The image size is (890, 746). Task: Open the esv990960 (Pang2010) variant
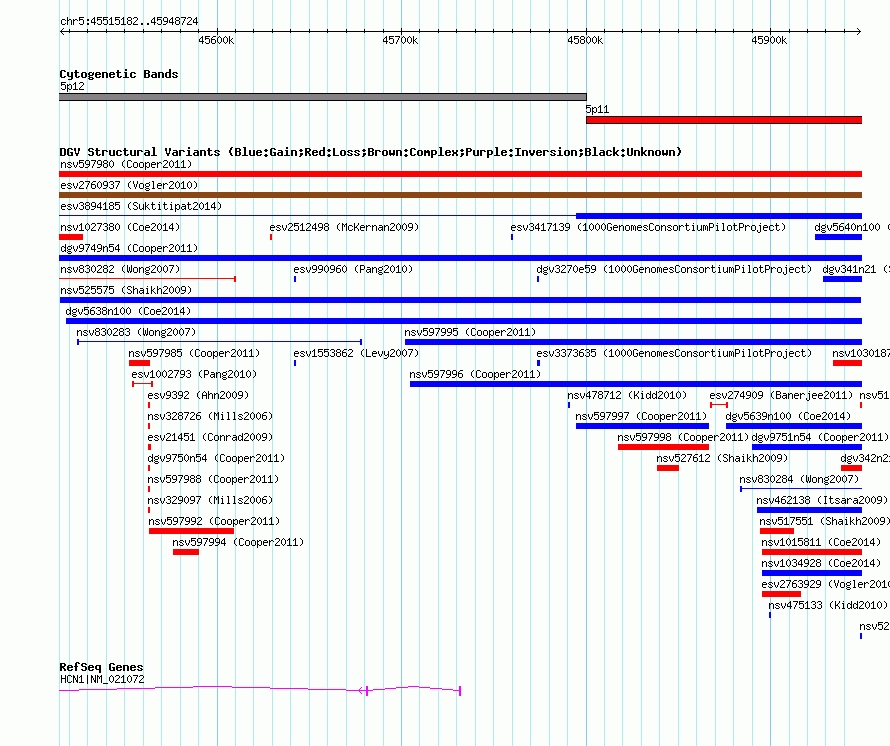click(353, 270)
